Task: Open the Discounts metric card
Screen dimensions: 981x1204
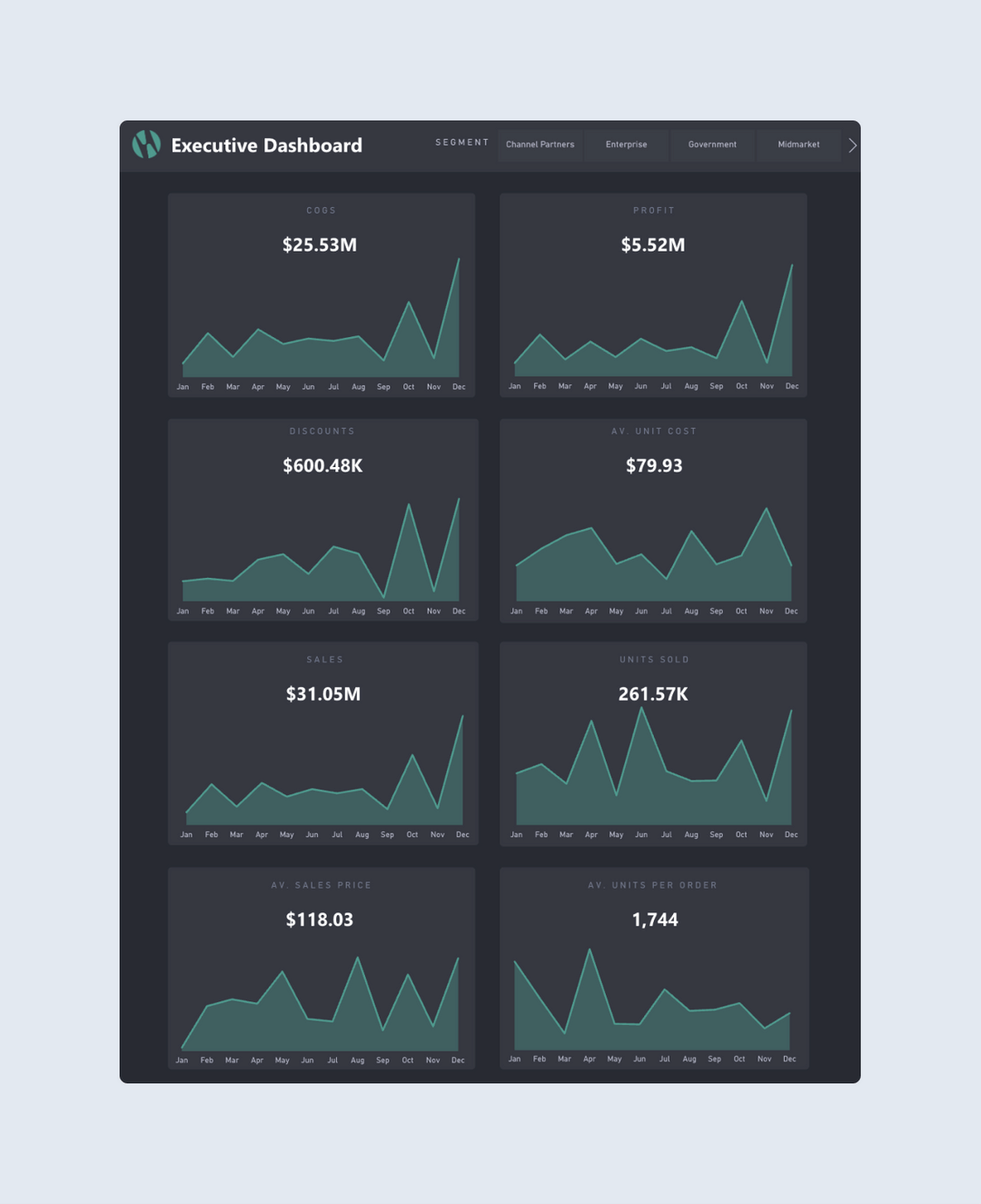Action: click(x=322, y=518)
